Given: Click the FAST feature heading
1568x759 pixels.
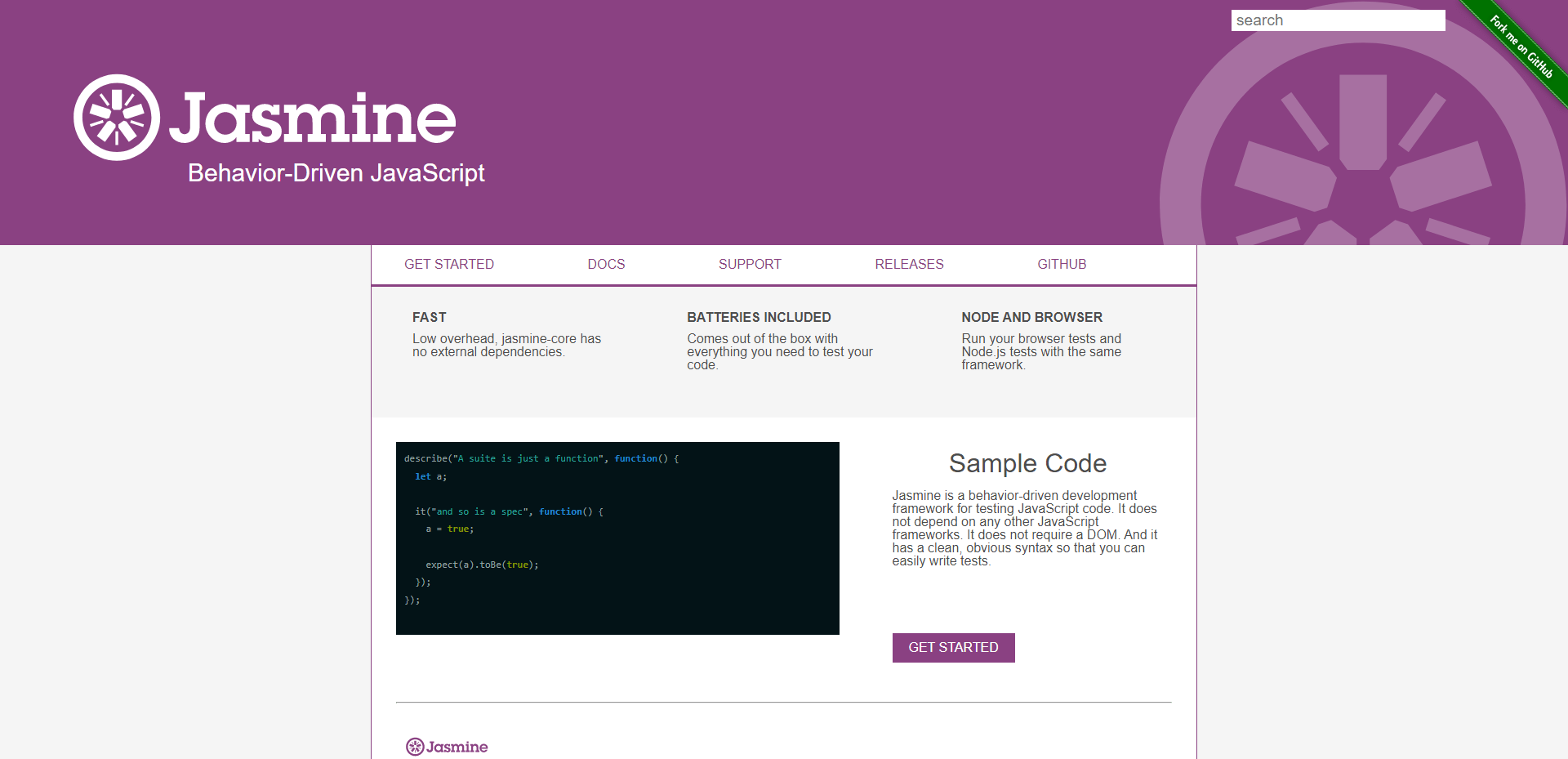Looking at the screenshot, I should [x=430, y=317].
